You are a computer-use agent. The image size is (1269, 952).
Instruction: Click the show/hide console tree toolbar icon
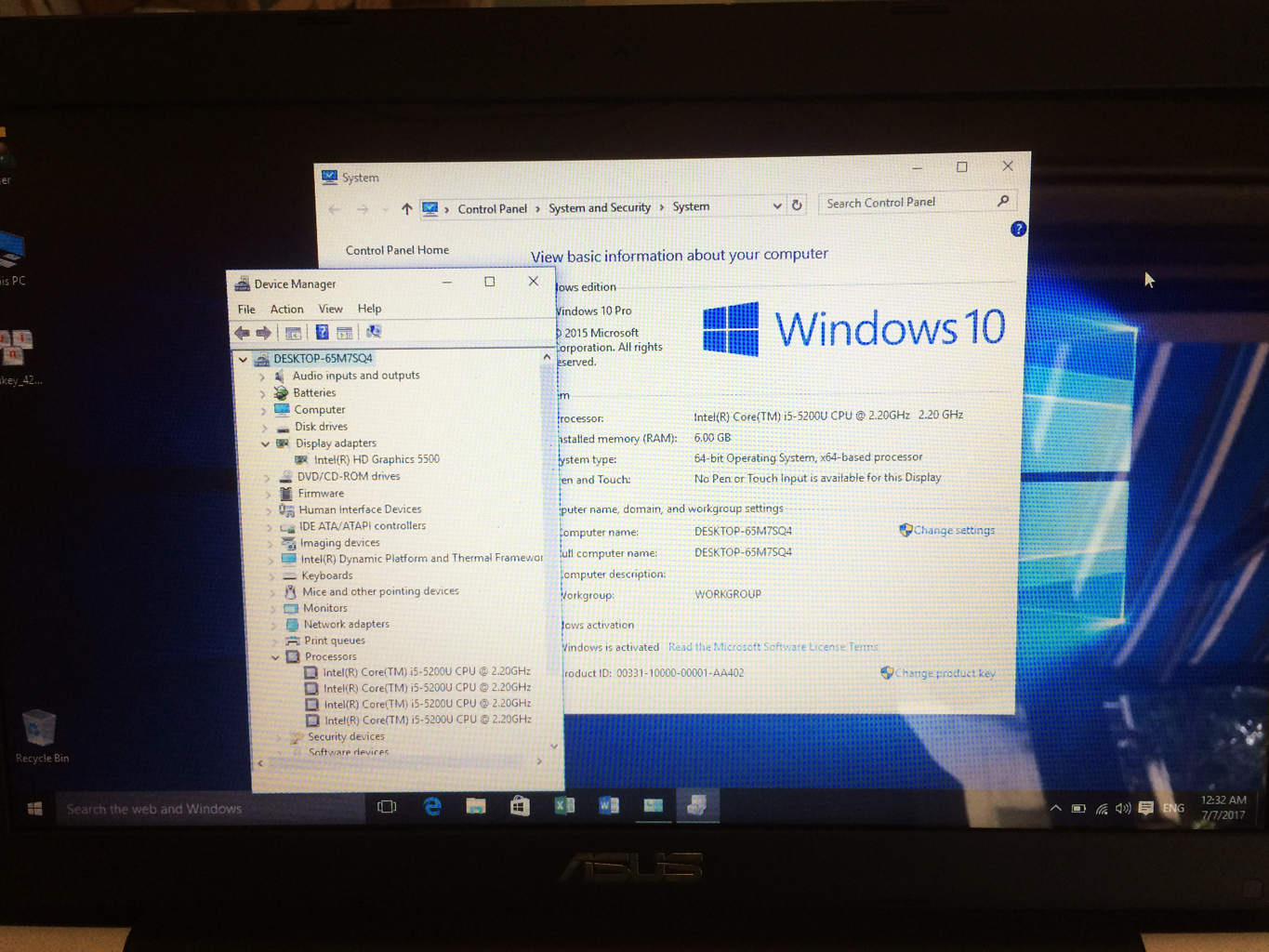[293, 333]
